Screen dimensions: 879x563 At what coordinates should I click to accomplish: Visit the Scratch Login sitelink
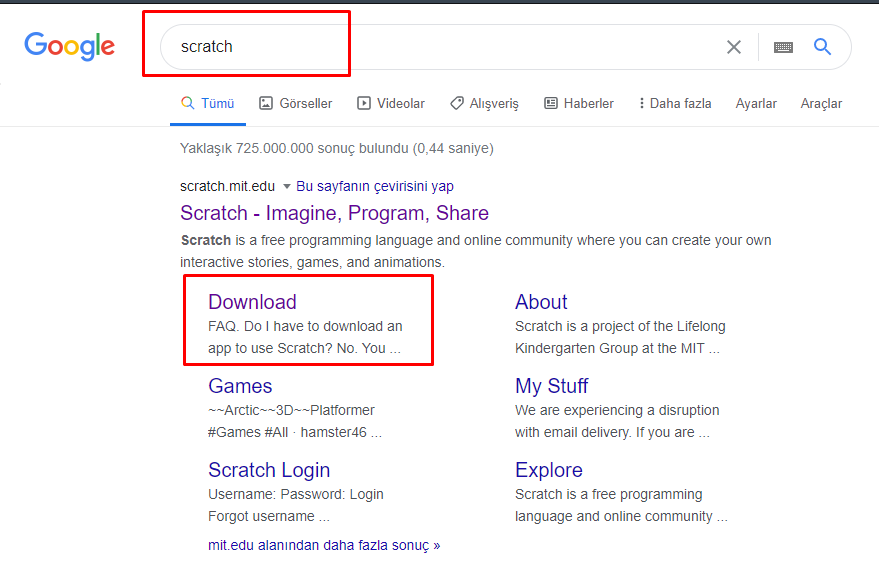[268, 470]
